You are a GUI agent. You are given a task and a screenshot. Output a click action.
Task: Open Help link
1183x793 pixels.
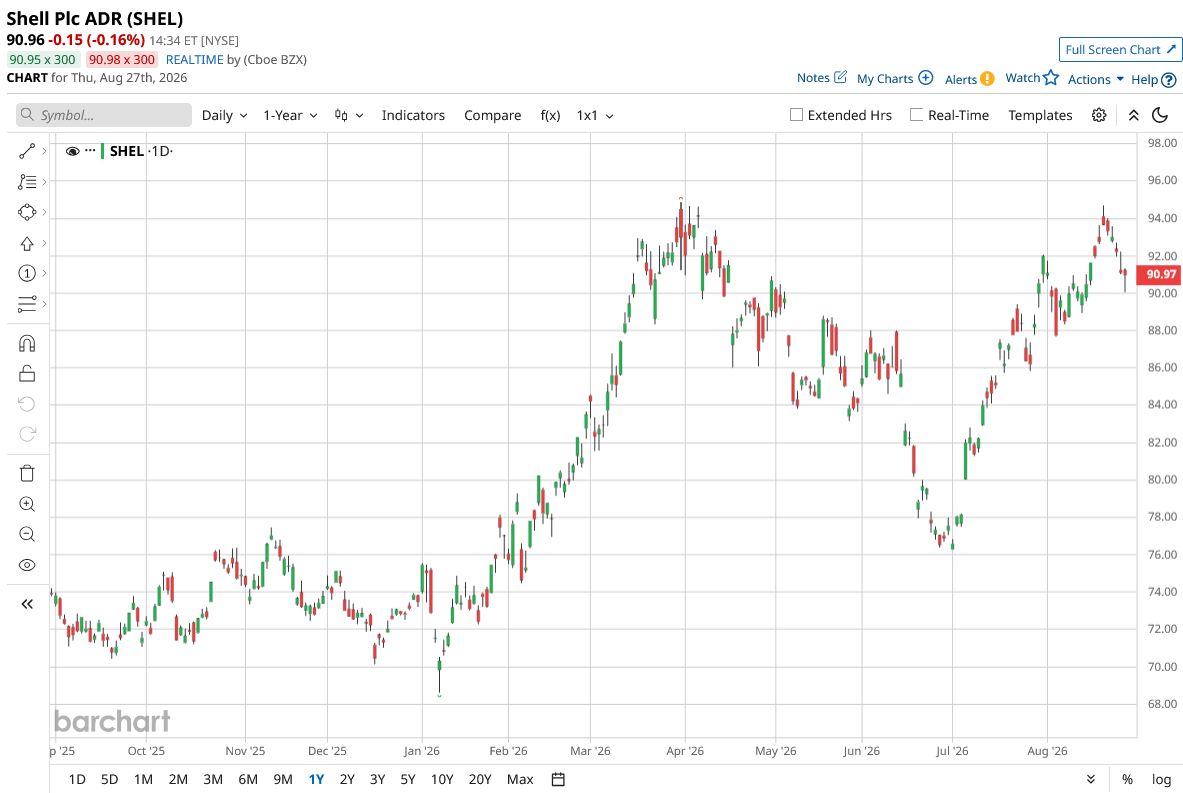click(x=1154, y=79)
